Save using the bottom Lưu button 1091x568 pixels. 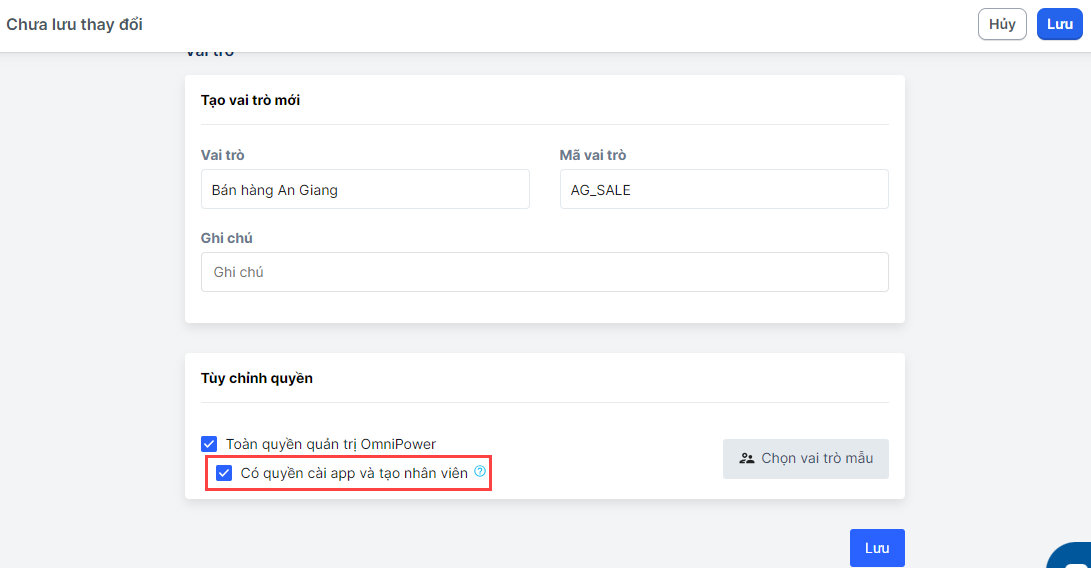pyautogui.click(x=877, y=548)
